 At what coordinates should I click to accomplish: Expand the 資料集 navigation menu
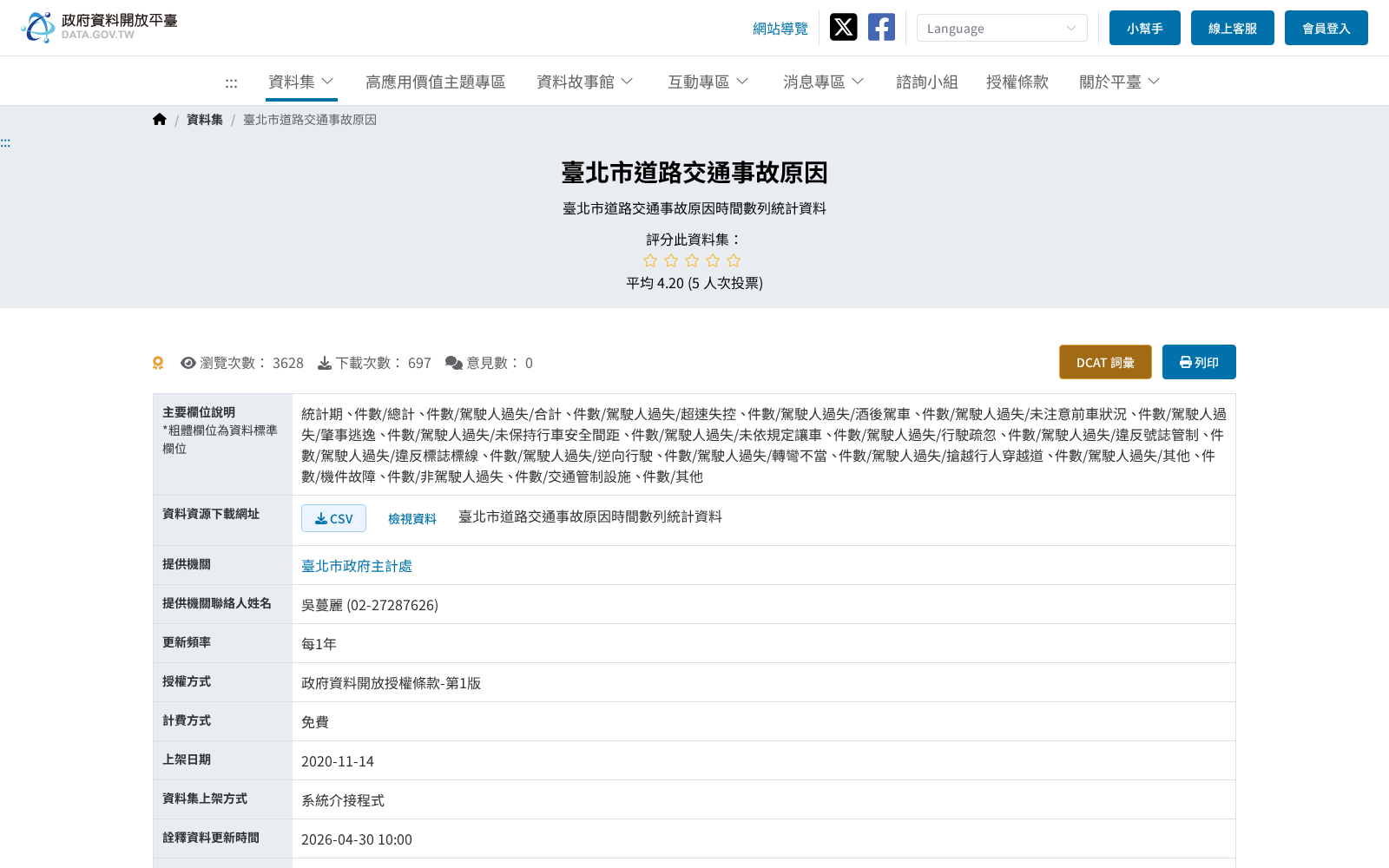coord(301,82)
